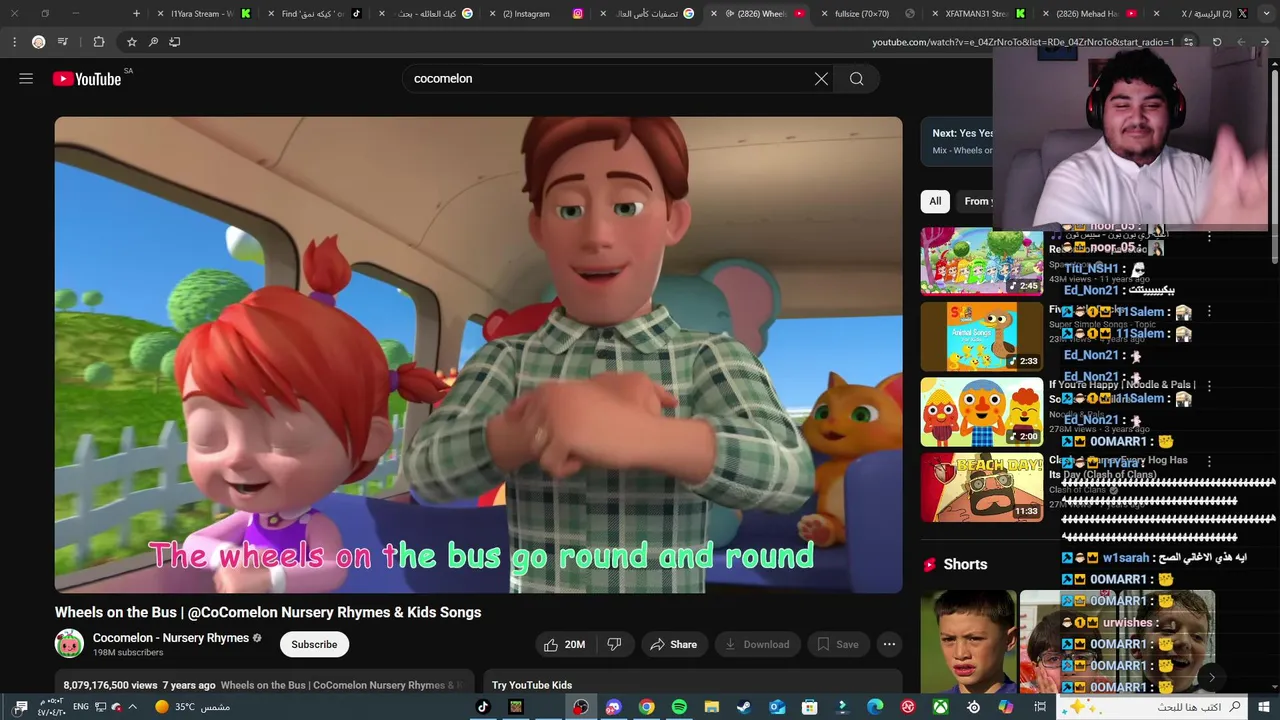The image size is (1280, 720).
Task: Open the Animal Songs 2:33 thumbnail
Action: click(x=982, y=337)
